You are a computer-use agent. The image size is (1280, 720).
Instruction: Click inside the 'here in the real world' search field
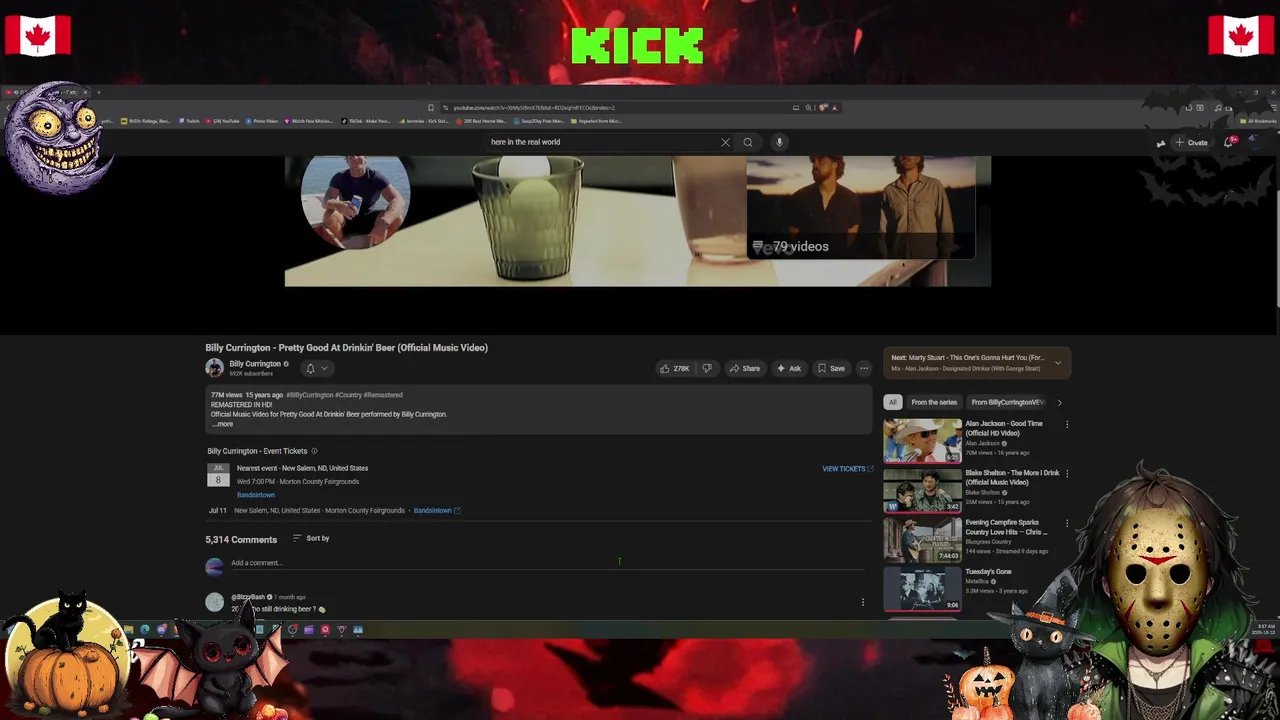pyautogui.click(x=600, y=142)
